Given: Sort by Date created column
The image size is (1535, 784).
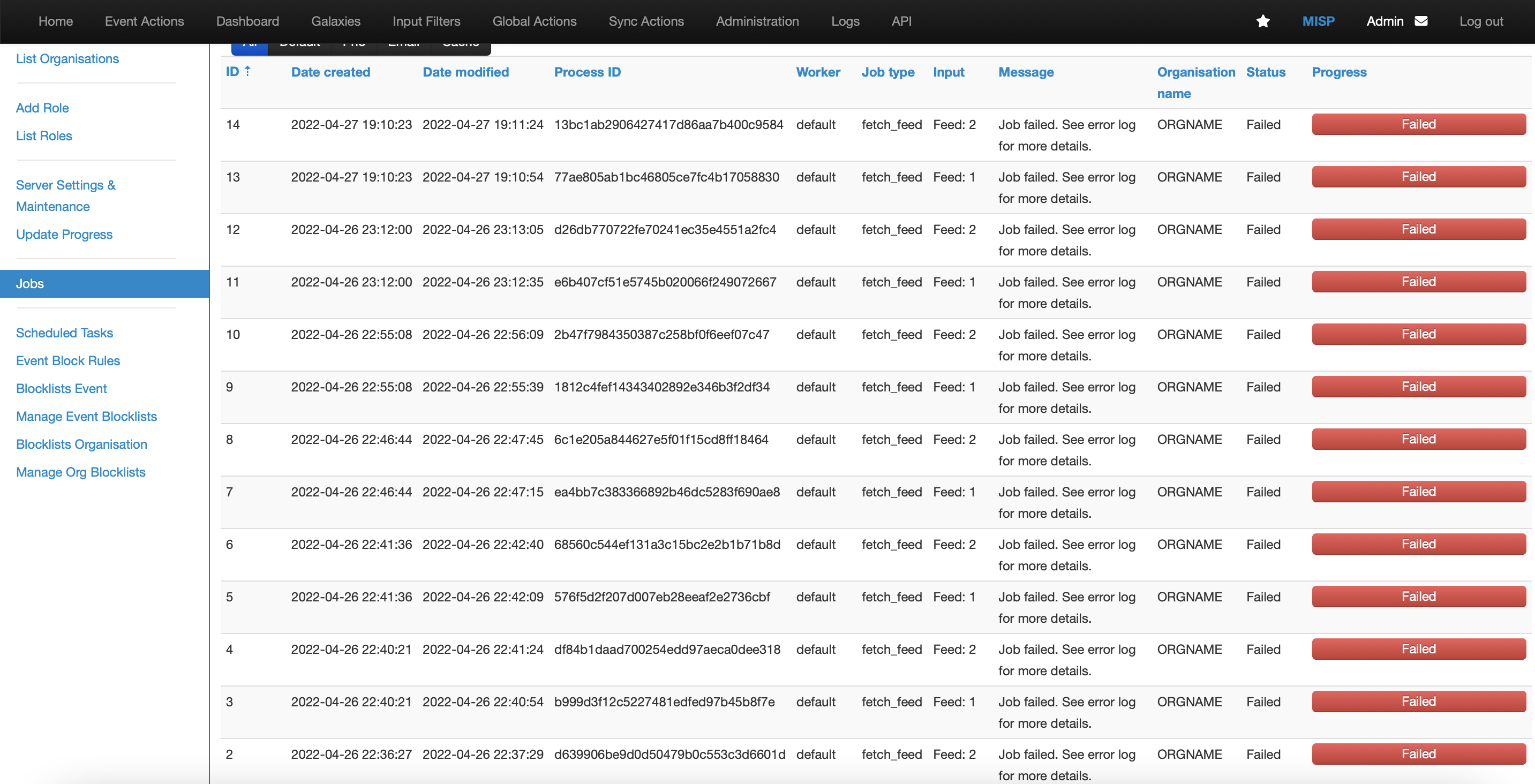Looking at the screenshot, I should pos(330,72).
